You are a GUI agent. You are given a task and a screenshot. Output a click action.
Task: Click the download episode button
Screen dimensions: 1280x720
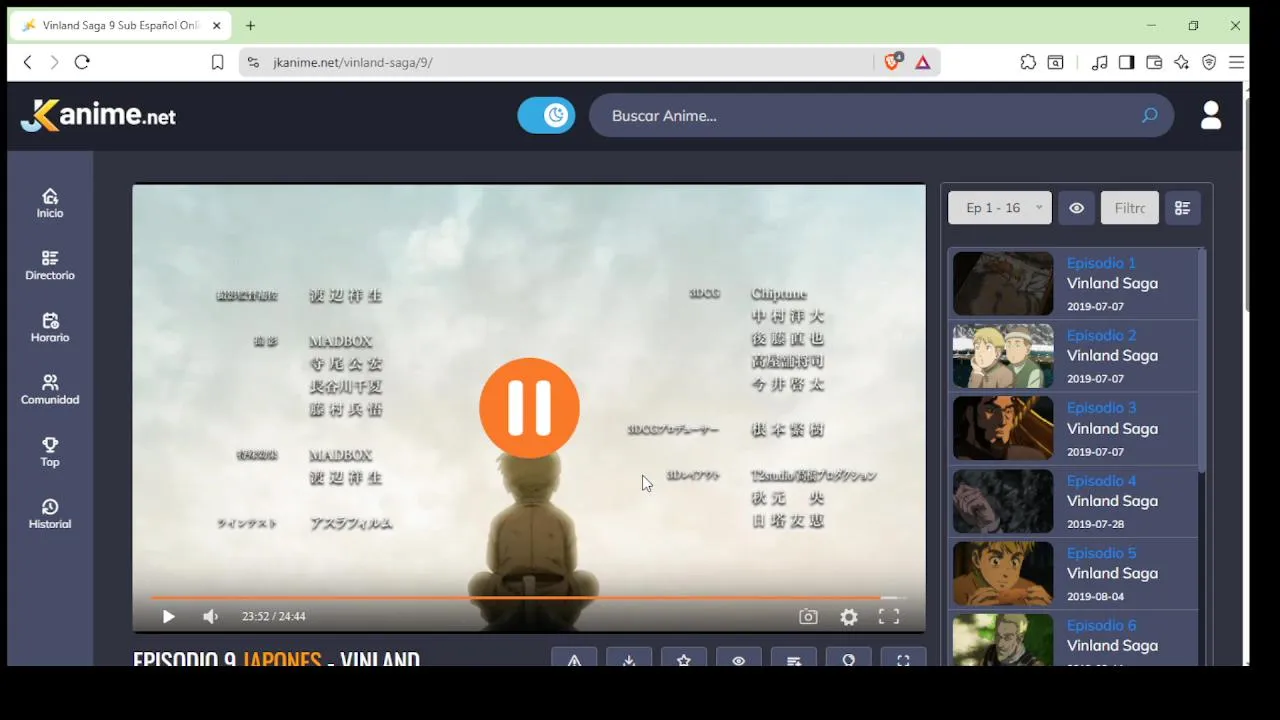pos(629,658)
